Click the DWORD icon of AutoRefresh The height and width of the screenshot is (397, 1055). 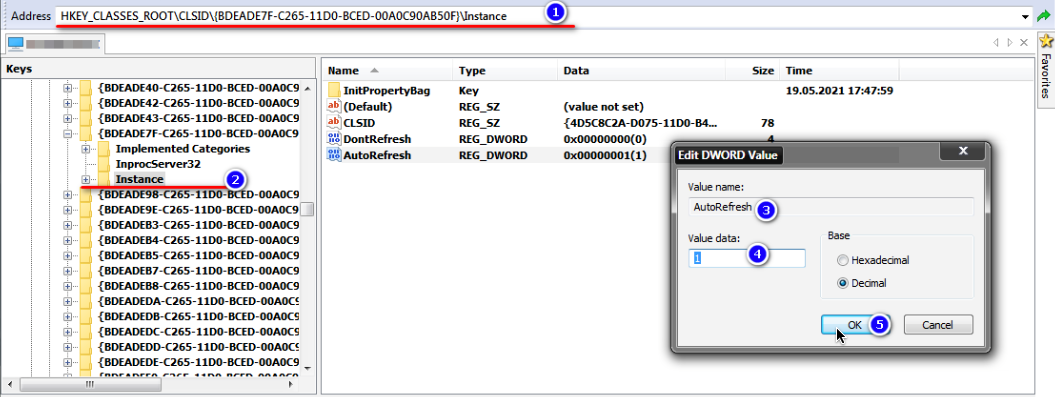(333, 155)
